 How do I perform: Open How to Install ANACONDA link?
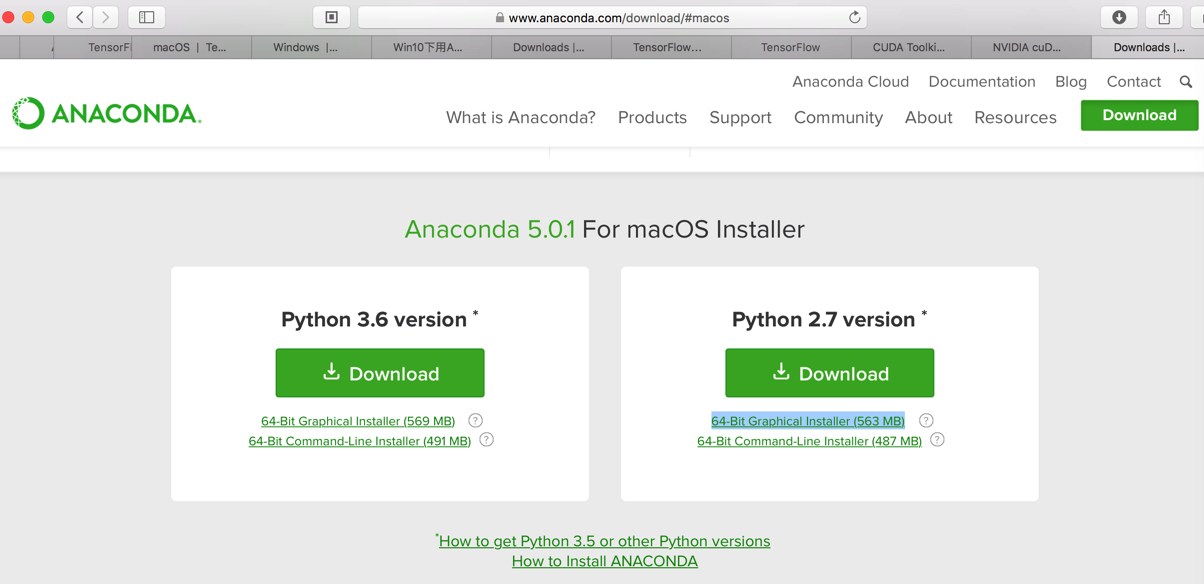click(x=604, y=561)
